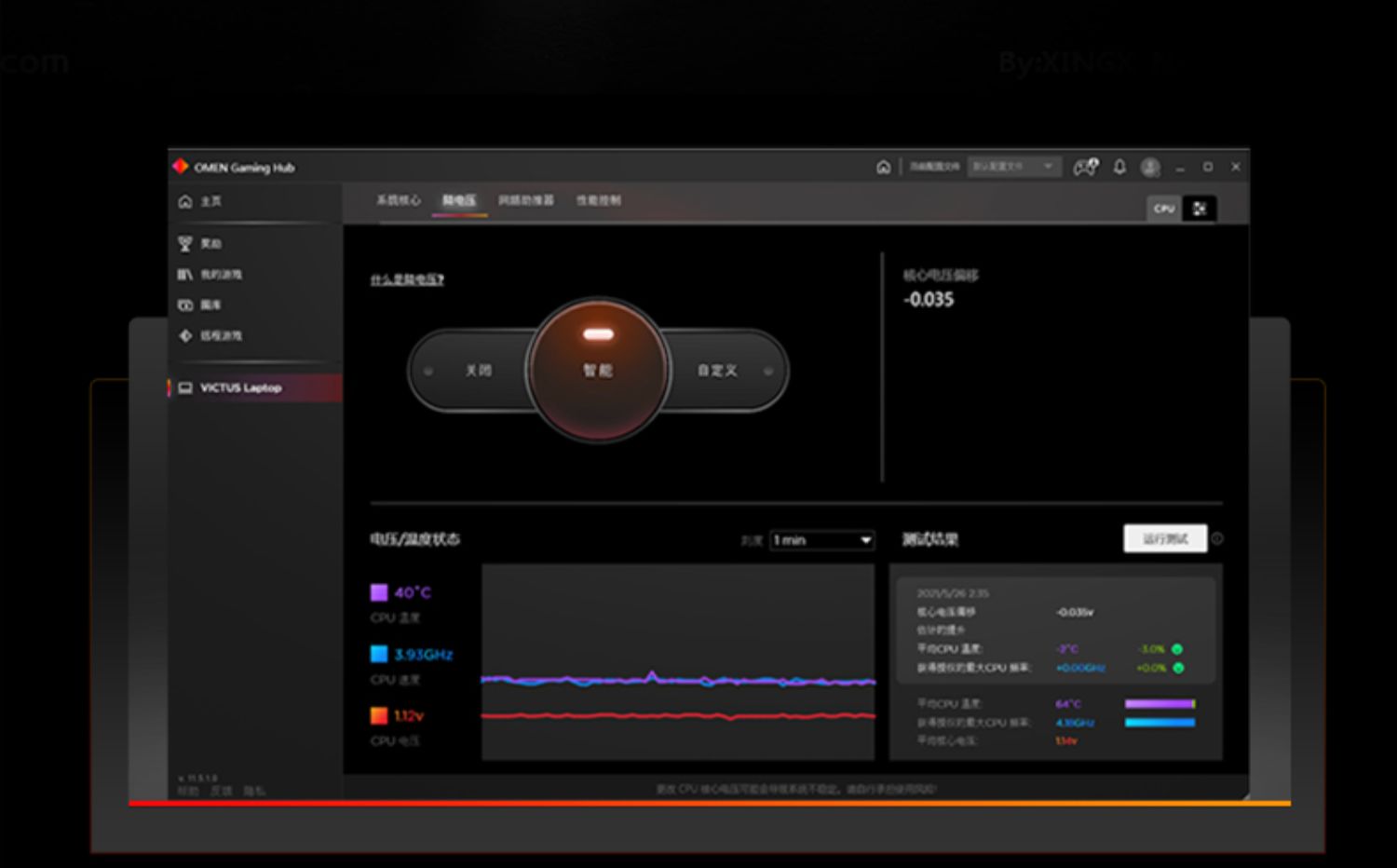
Task: Open notifications bell icon
Action: click(x=1119, y=167)
